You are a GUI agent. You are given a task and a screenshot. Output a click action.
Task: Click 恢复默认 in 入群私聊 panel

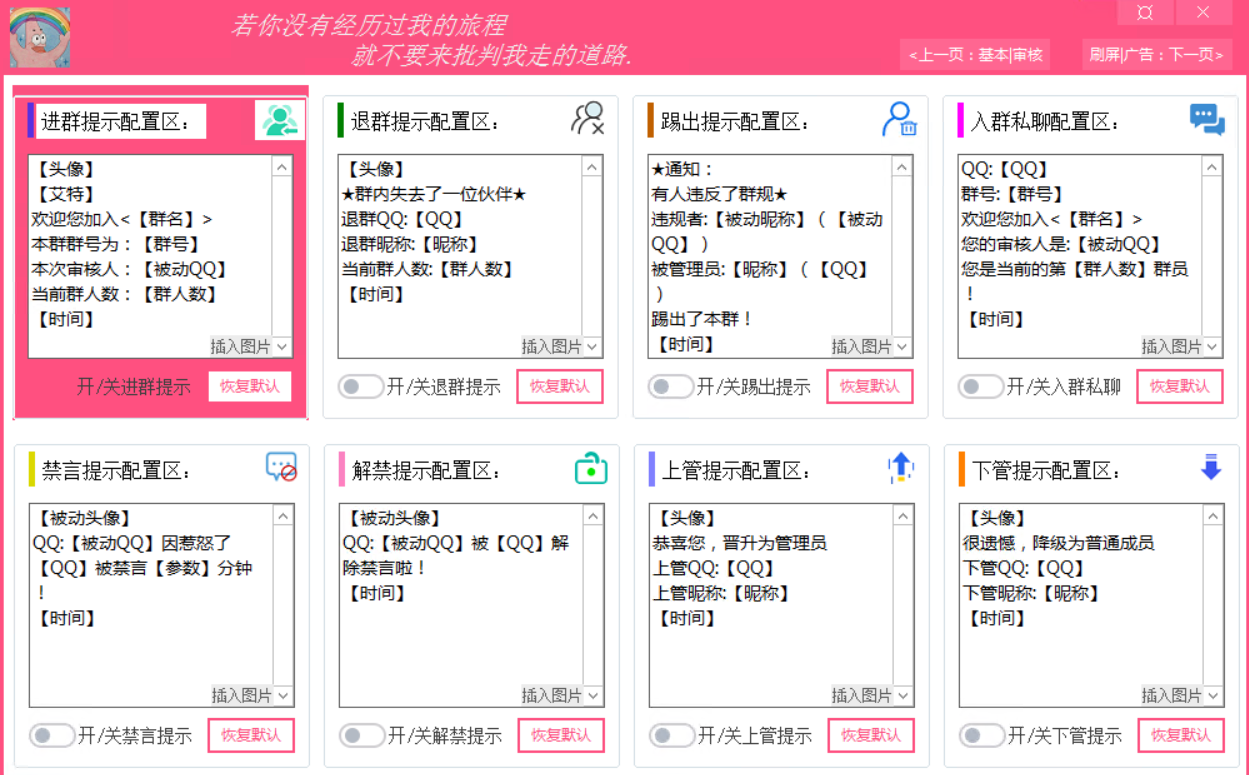click(1180, 386)
